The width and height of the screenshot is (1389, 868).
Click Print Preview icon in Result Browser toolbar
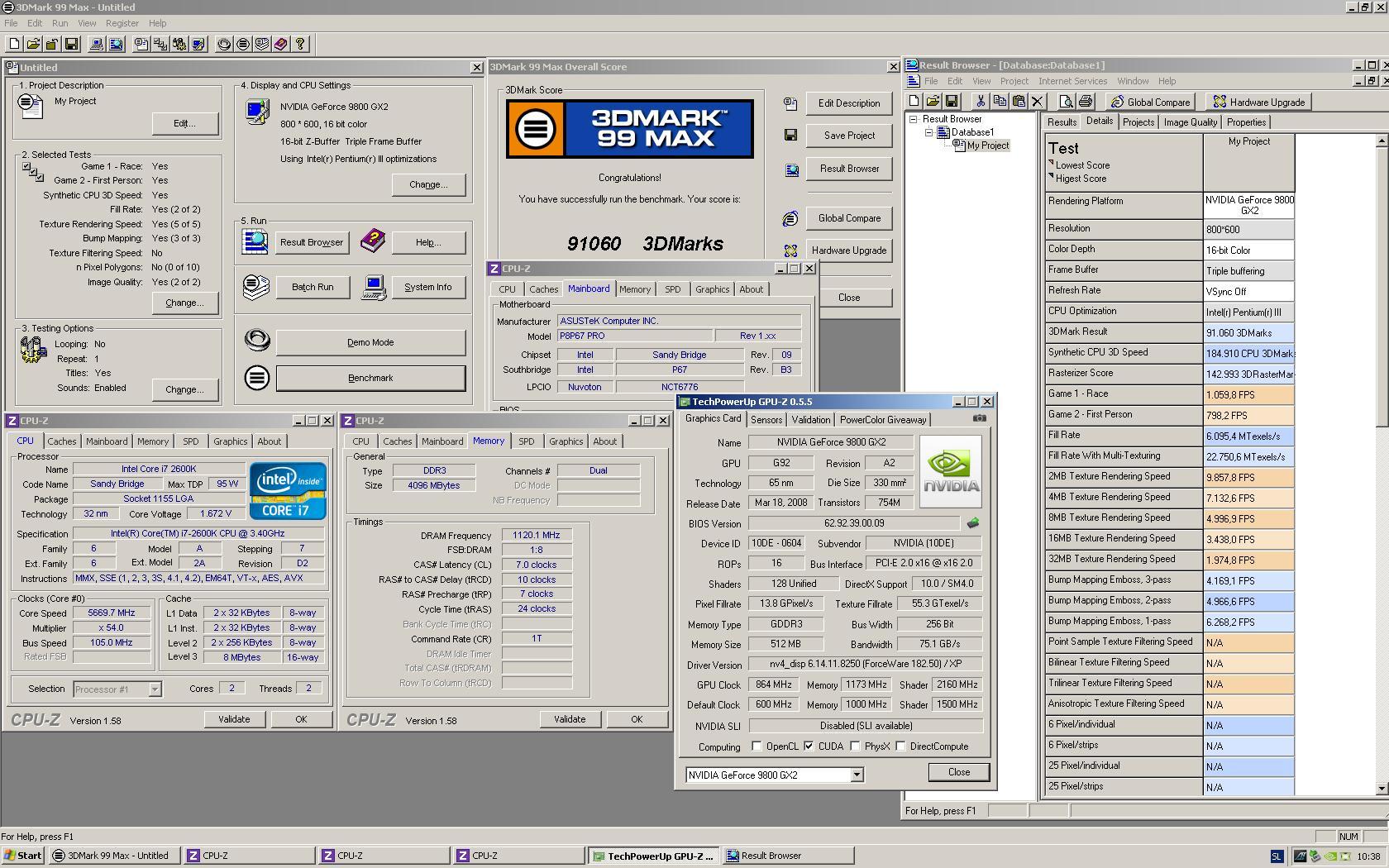pos(1067,102)
